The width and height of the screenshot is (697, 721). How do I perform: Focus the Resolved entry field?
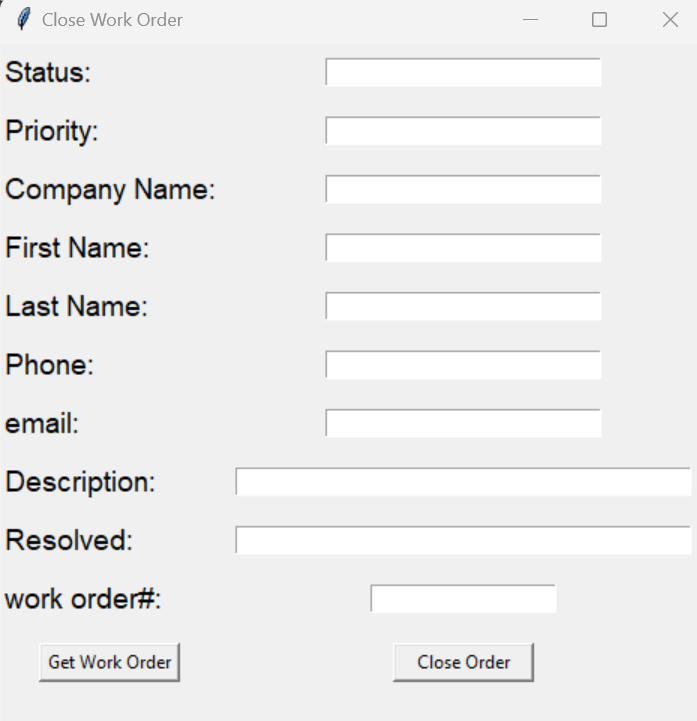[463, 540]
